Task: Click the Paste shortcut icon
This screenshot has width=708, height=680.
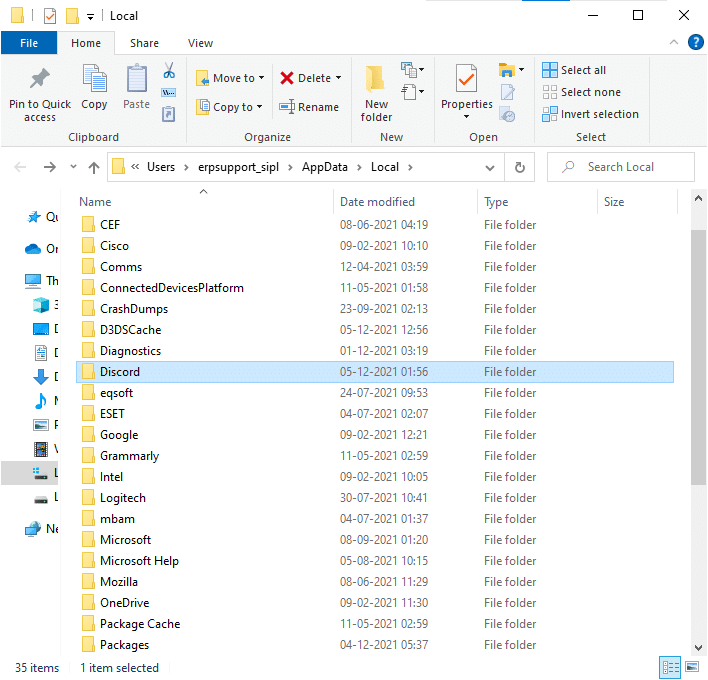Action: 168,114
